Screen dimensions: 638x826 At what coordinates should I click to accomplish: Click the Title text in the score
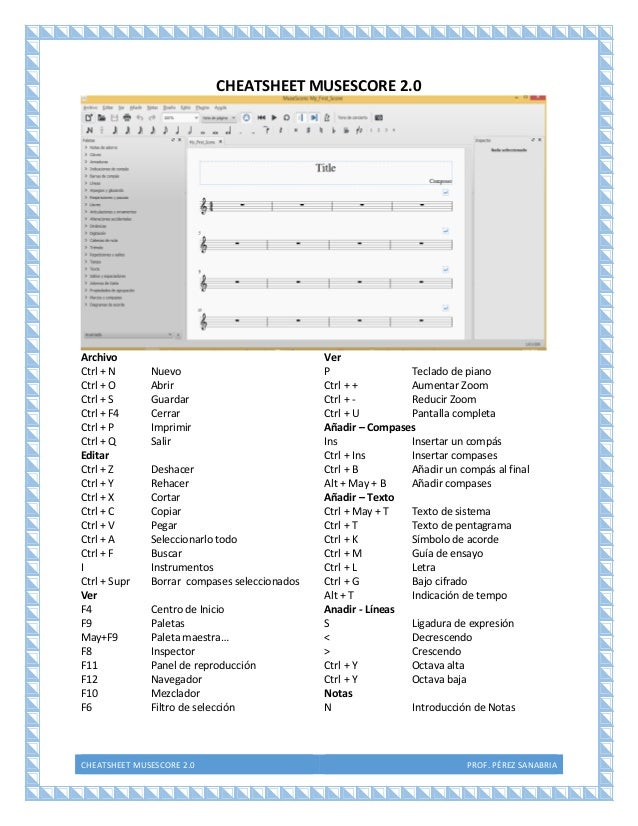coord(326,168)
